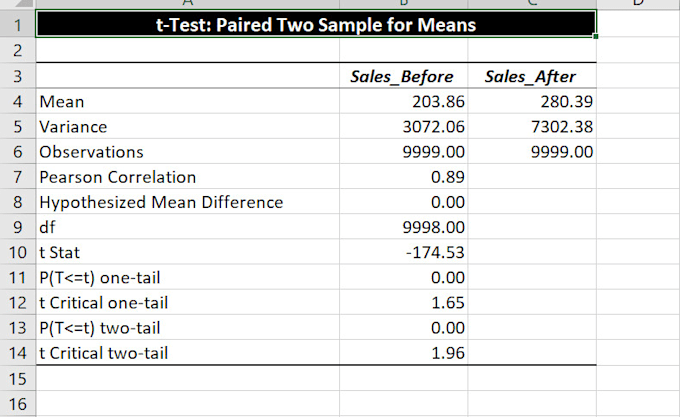Select row 15 using its row header
Screen dimensions: 680x417
16,378
